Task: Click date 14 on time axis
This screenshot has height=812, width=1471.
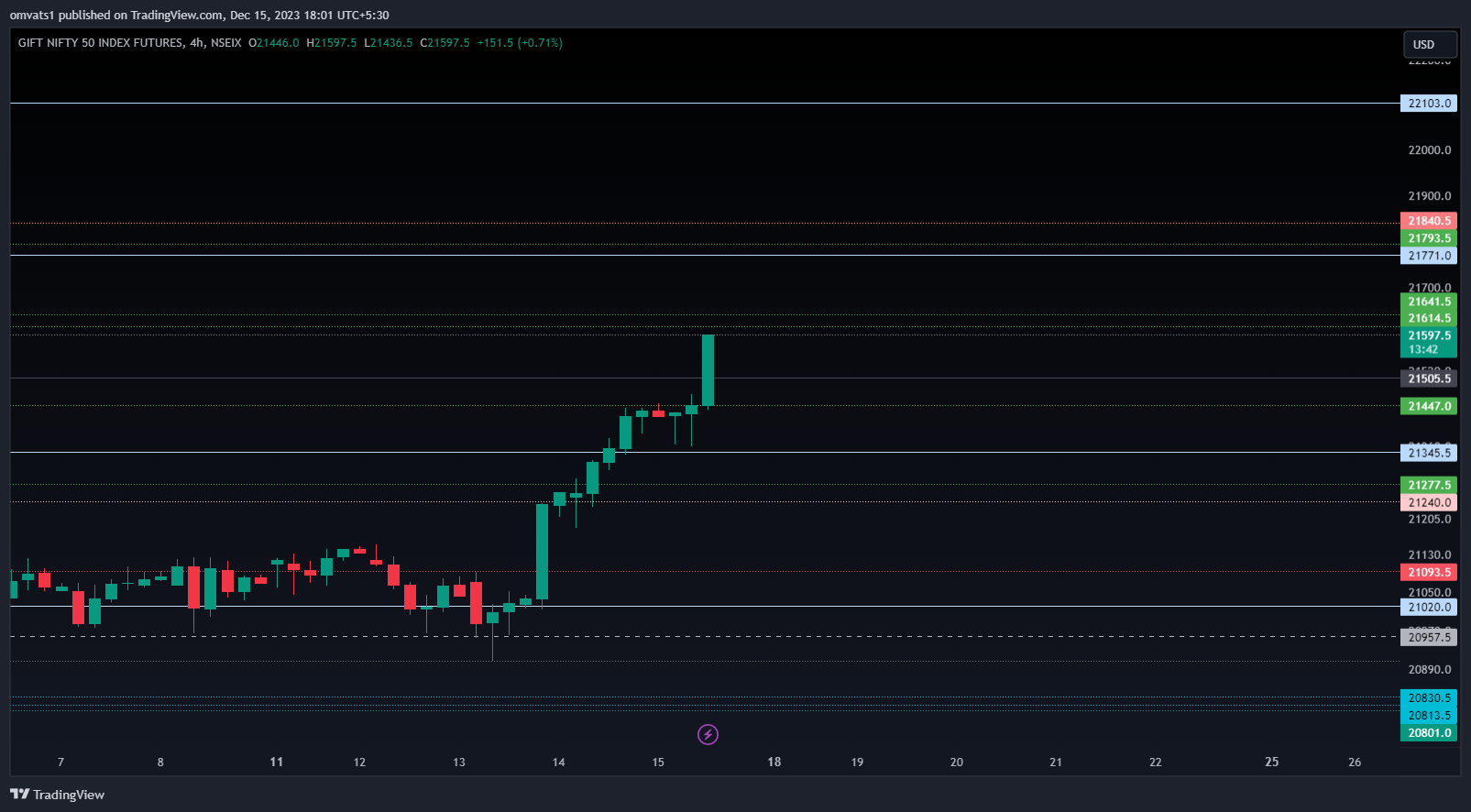Action: (x=558, y=762)
